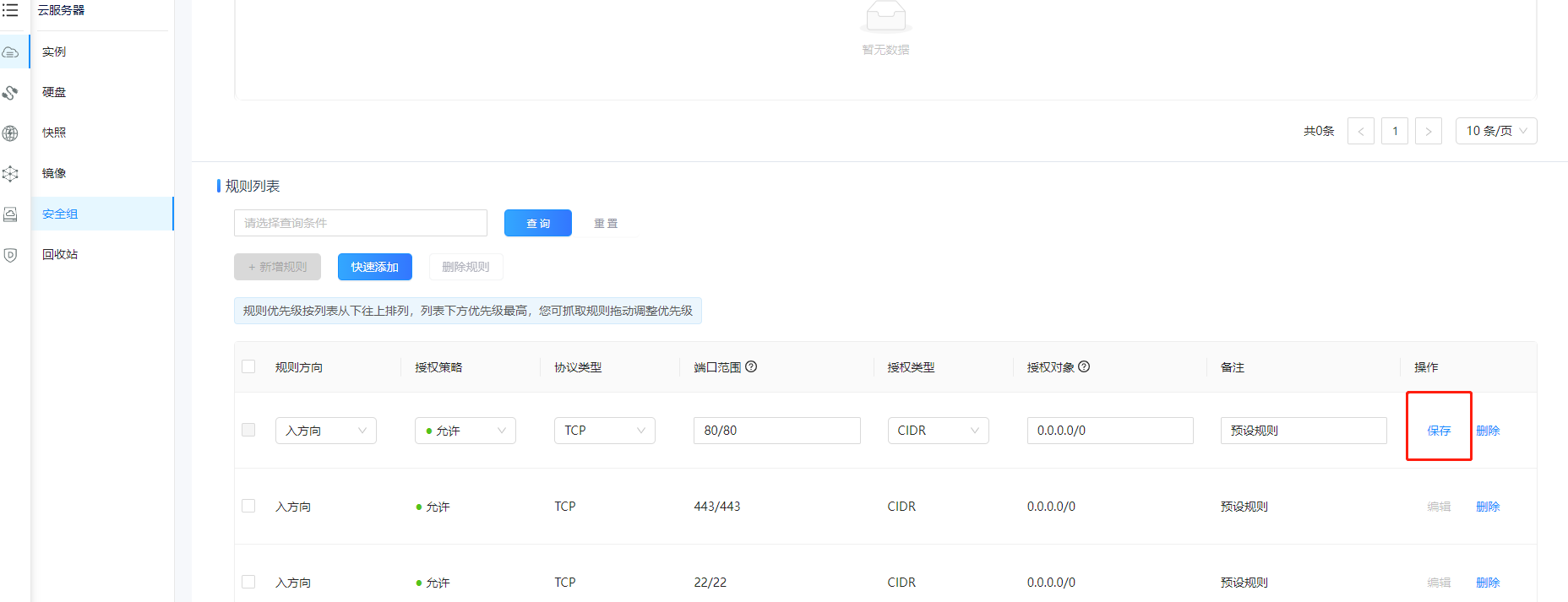1568x602 pixels.
Task: Select the cloud server sidebar icon
Action: pyautogui.click(x=10, y=52)
